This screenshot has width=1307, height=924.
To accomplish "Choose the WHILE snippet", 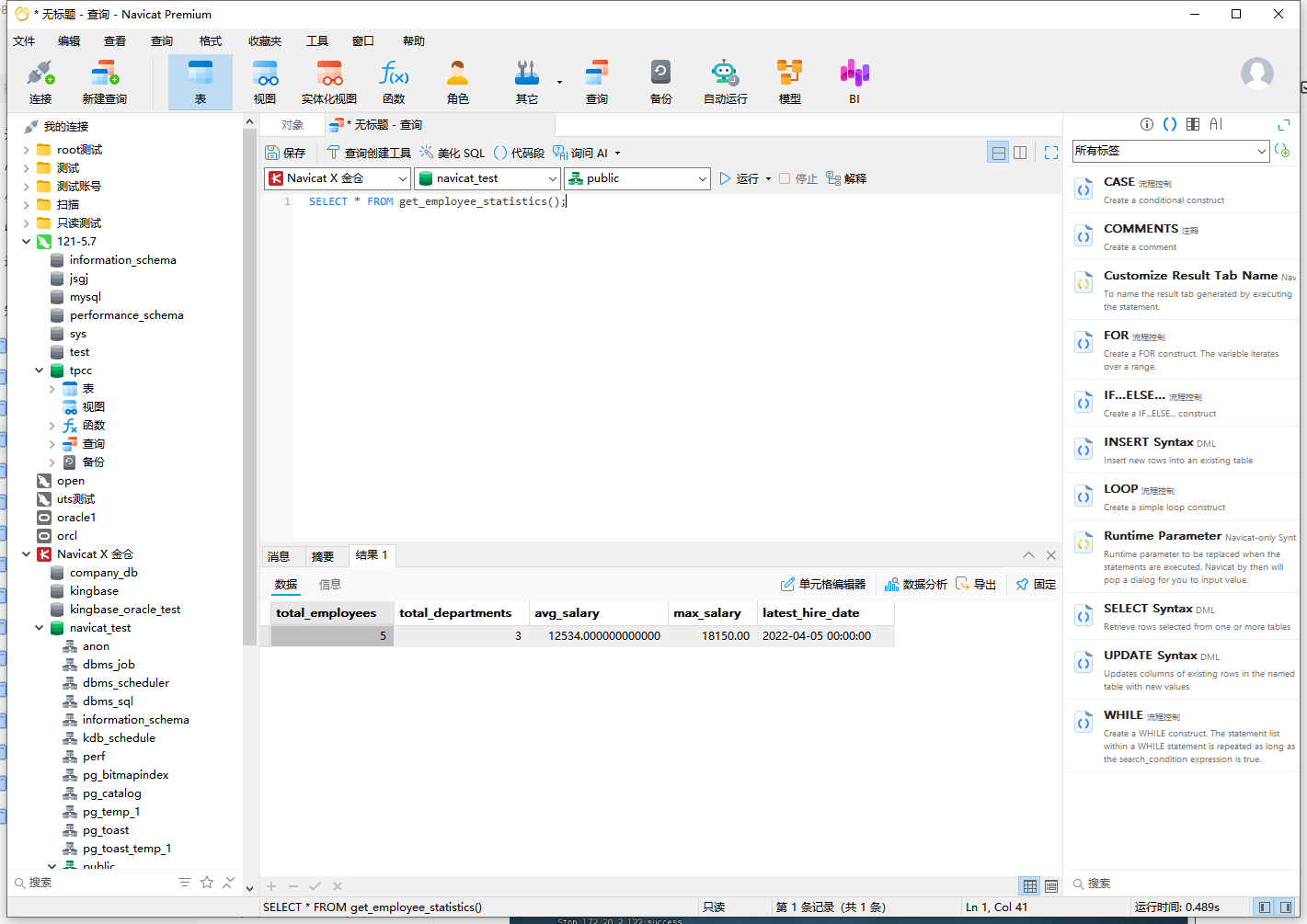I will (x=1182, y=736).
